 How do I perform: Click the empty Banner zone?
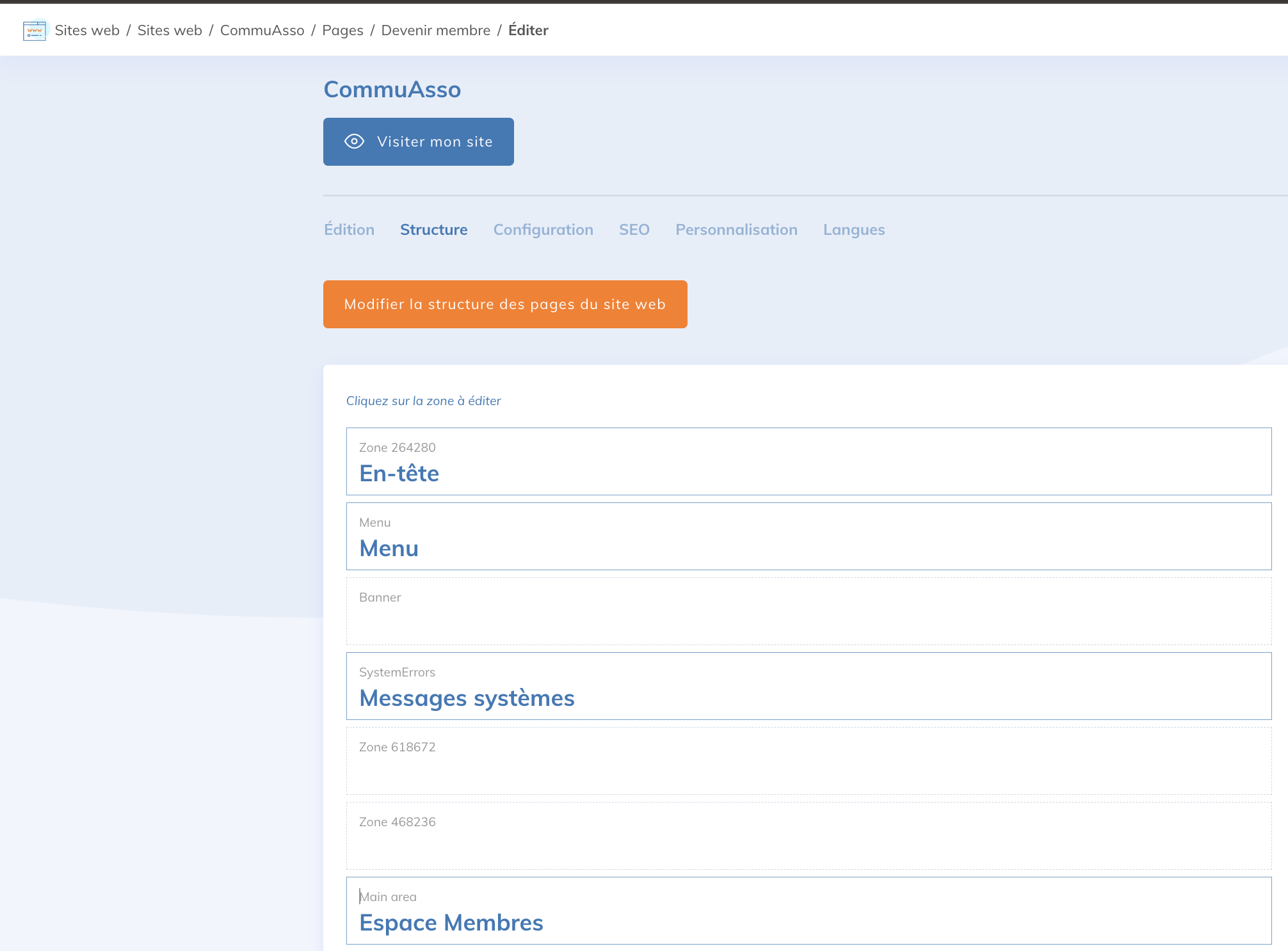(x=808, y=611)
